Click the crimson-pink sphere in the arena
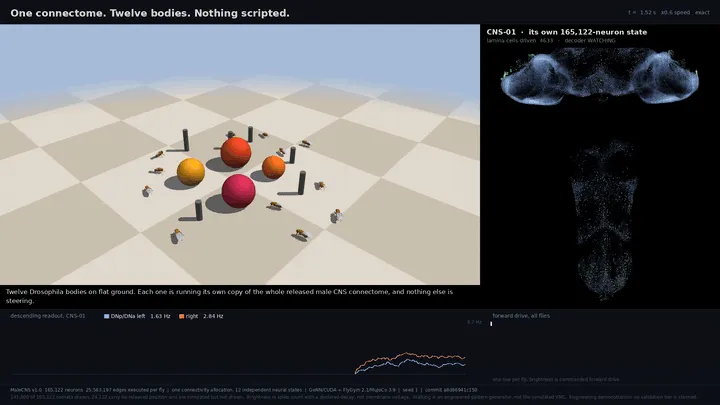 [x=239, y=191]
